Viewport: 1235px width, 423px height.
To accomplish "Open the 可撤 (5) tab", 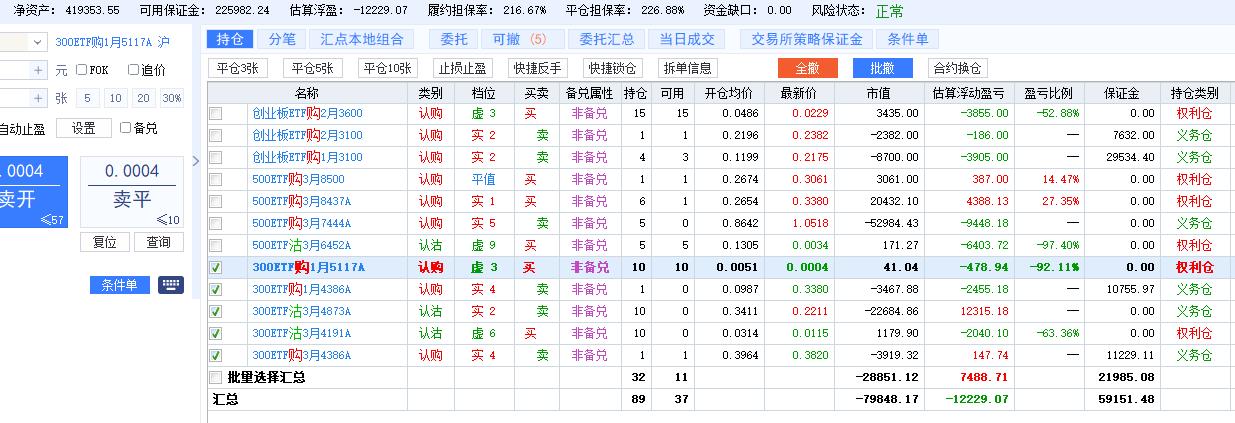I will pyautogui.click(x=513, y=39).
